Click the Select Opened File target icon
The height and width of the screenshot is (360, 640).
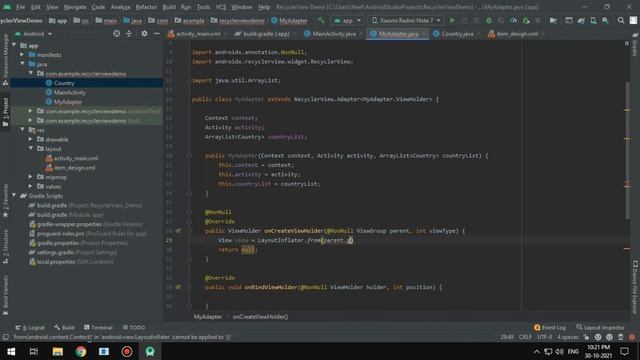pos(116,34)
